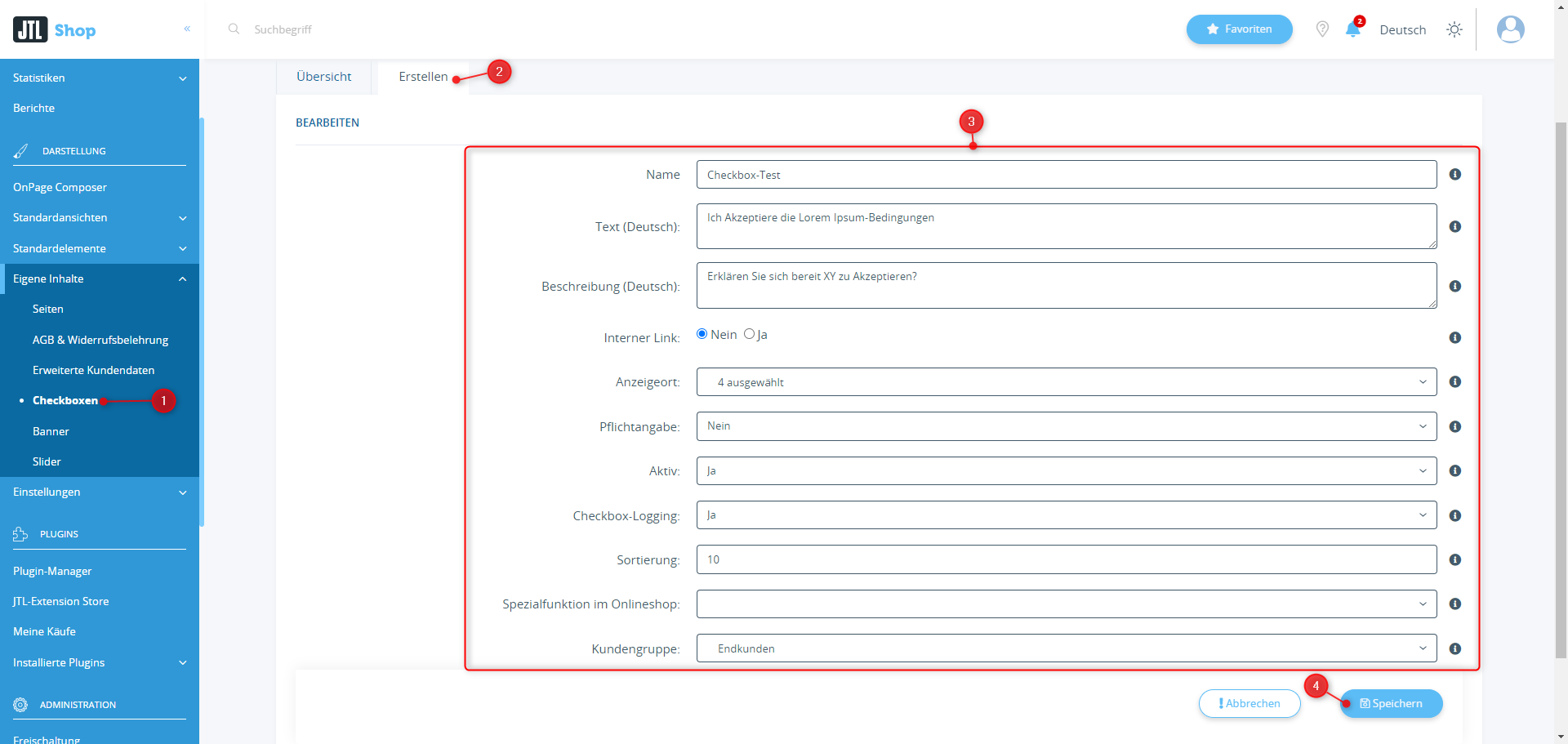Select Ja for Interner Link

[x=749, y=334]
